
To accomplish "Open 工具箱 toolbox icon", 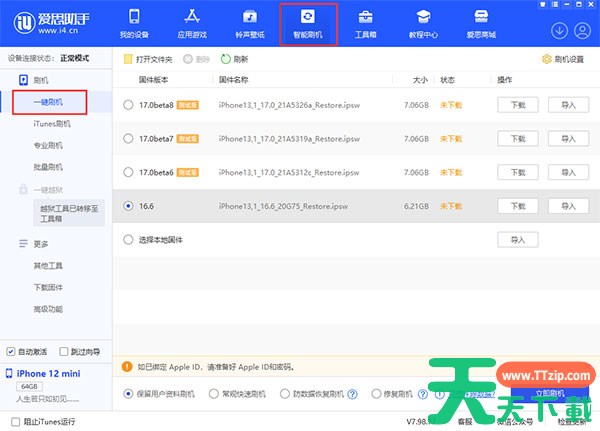I will [366, 22].
